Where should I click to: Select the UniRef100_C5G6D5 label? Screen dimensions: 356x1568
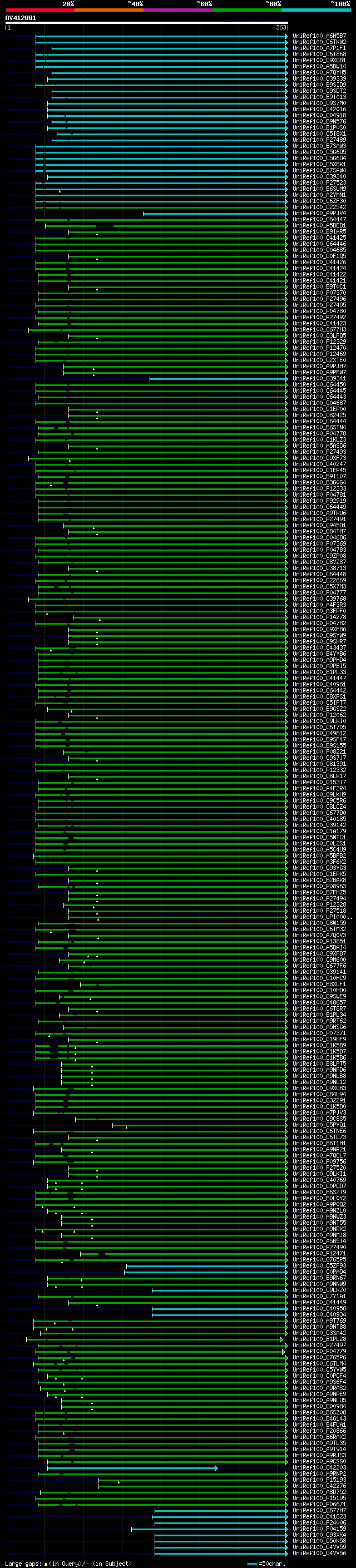point(319,152)
